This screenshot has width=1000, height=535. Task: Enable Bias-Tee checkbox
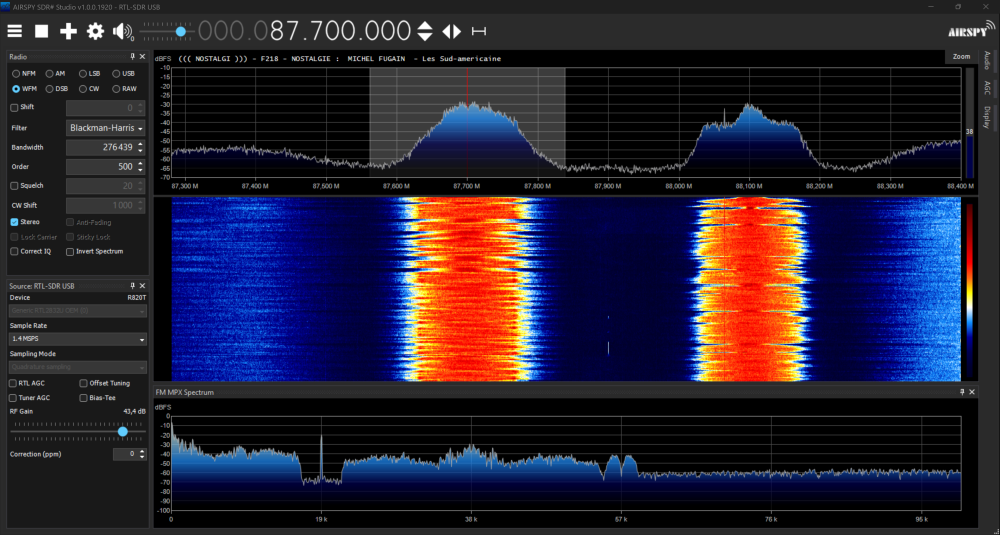tap(84, 398)
